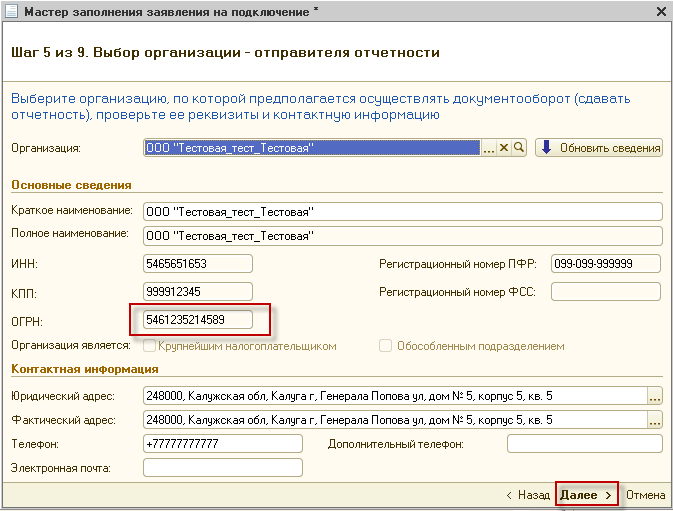Click the ellipsis button in Организация field

point(489,148)
